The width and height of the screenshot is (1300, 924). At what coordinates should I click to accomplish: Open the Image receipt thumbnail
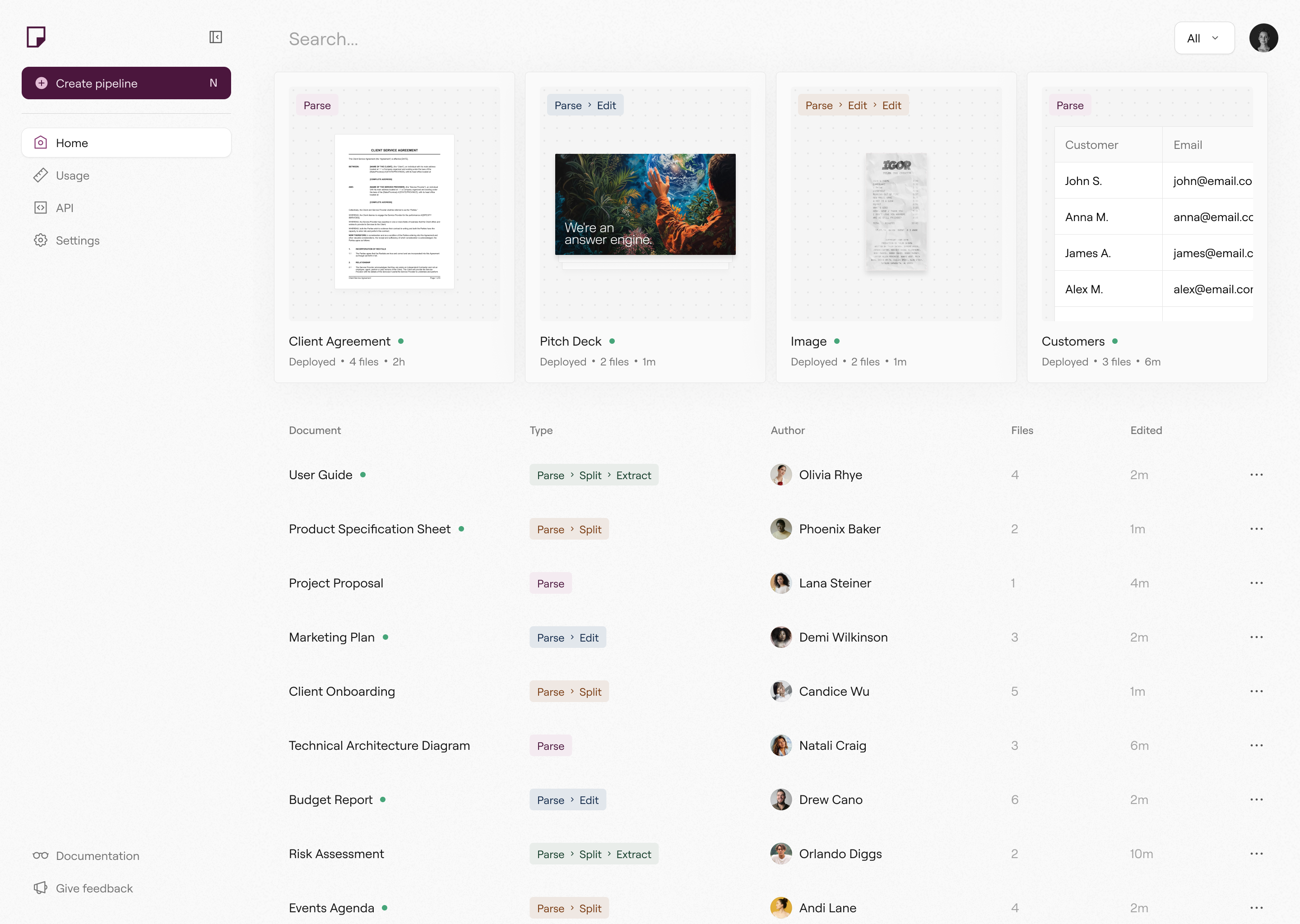tap(896, 212)
